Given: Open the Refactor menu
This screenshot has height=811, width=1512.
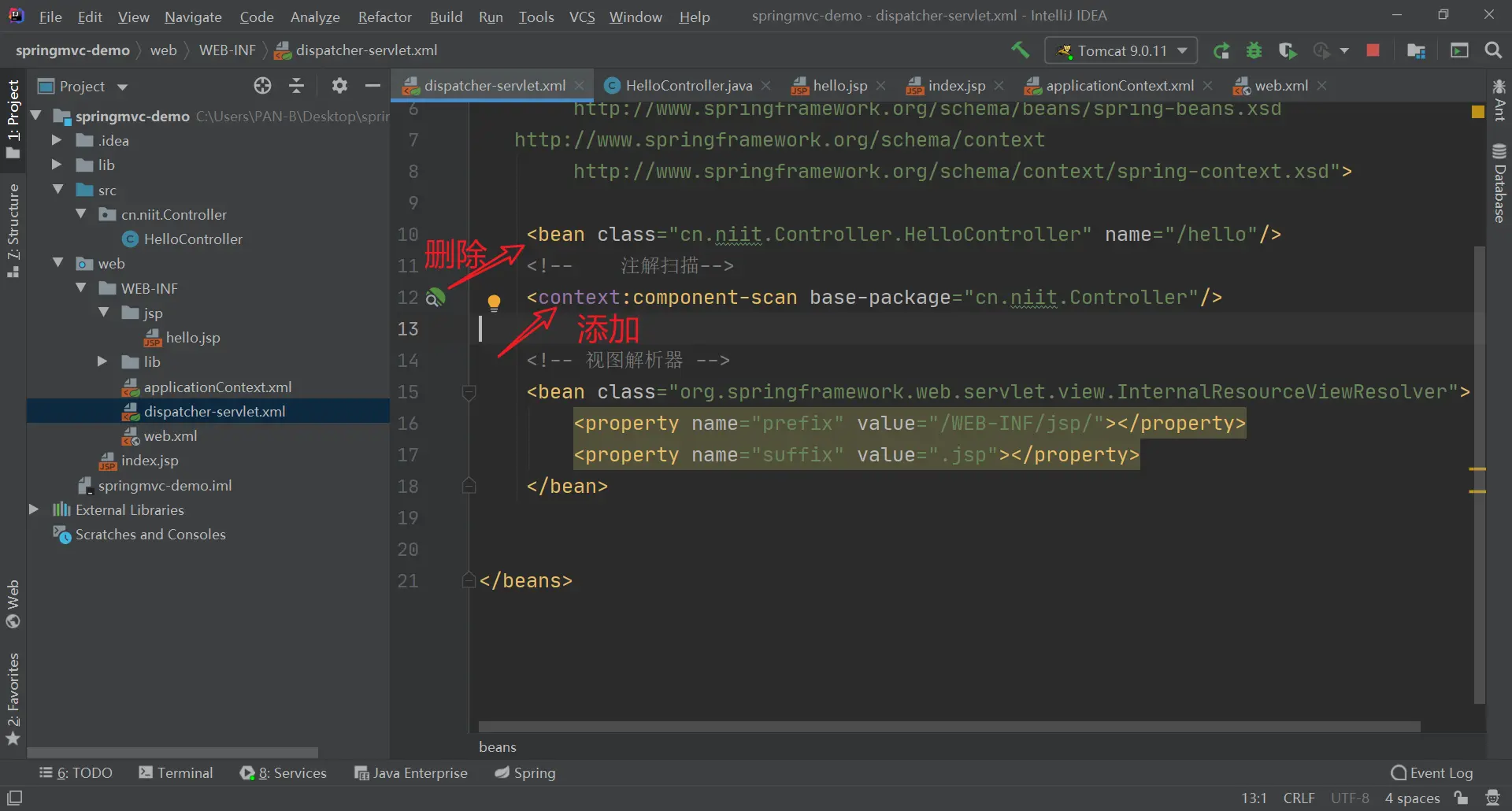Looking at the screenshot, I should click(x=384, y=17).
